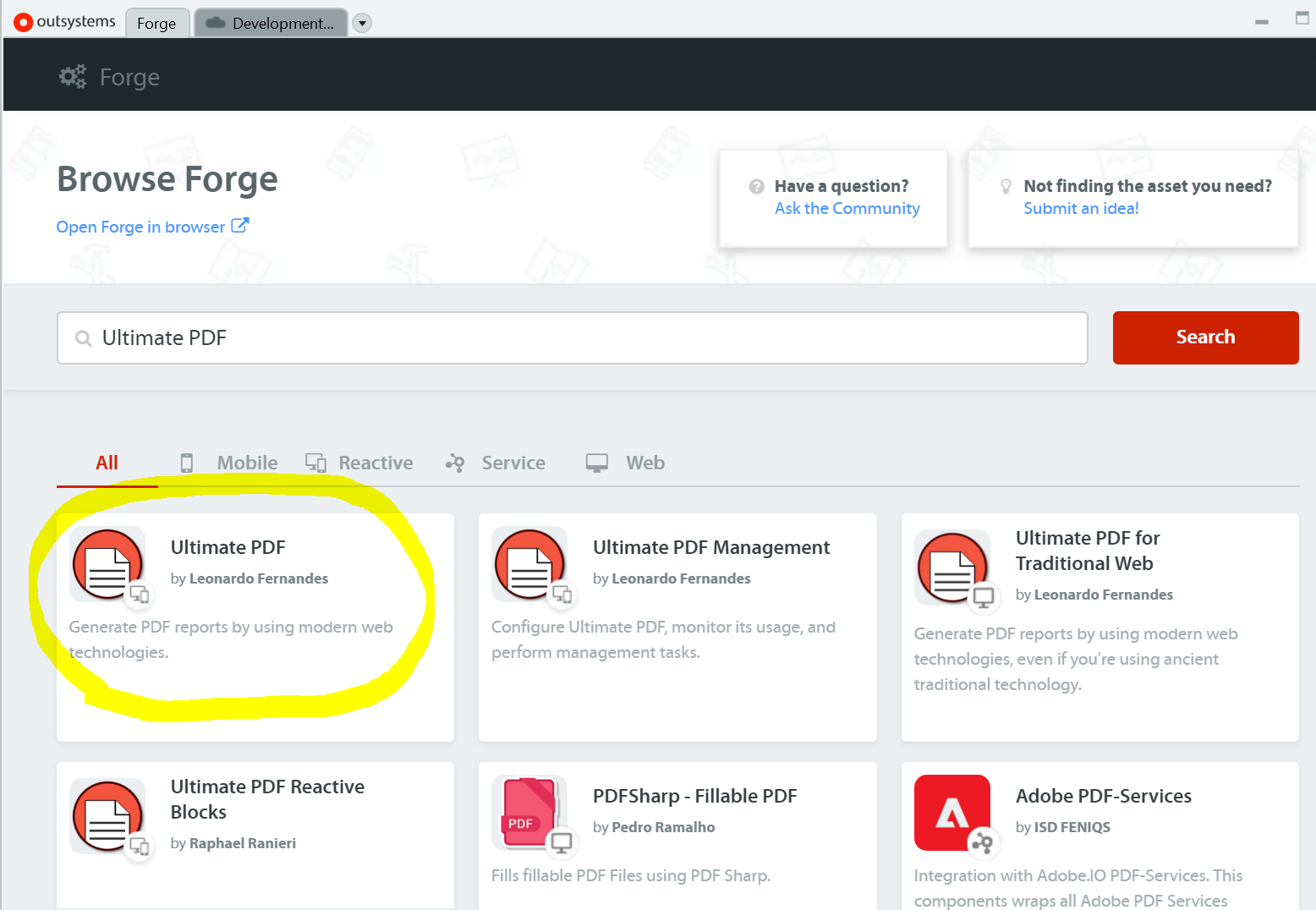
Task: Click the external link icon beside Open Forge in browser
Action: [240, 226]
